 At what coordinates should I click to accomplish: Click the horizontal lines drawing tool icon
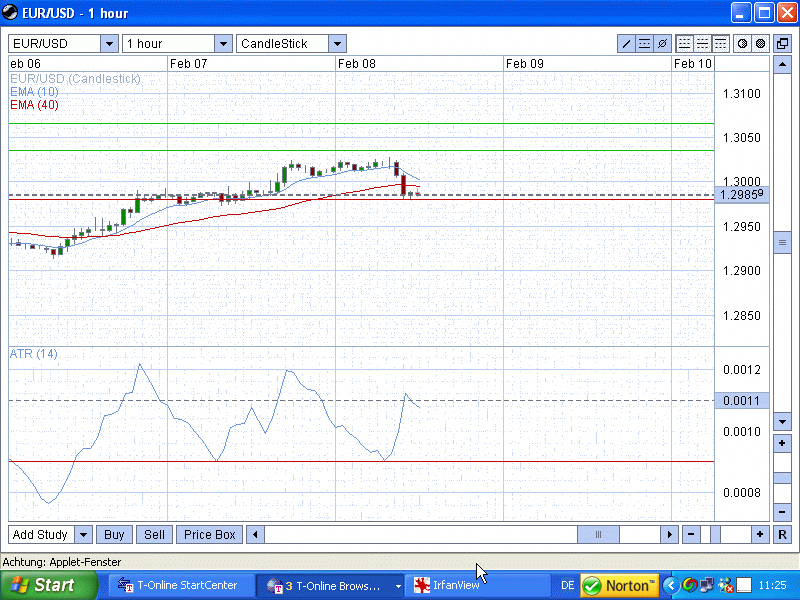(x=644, y=44)
